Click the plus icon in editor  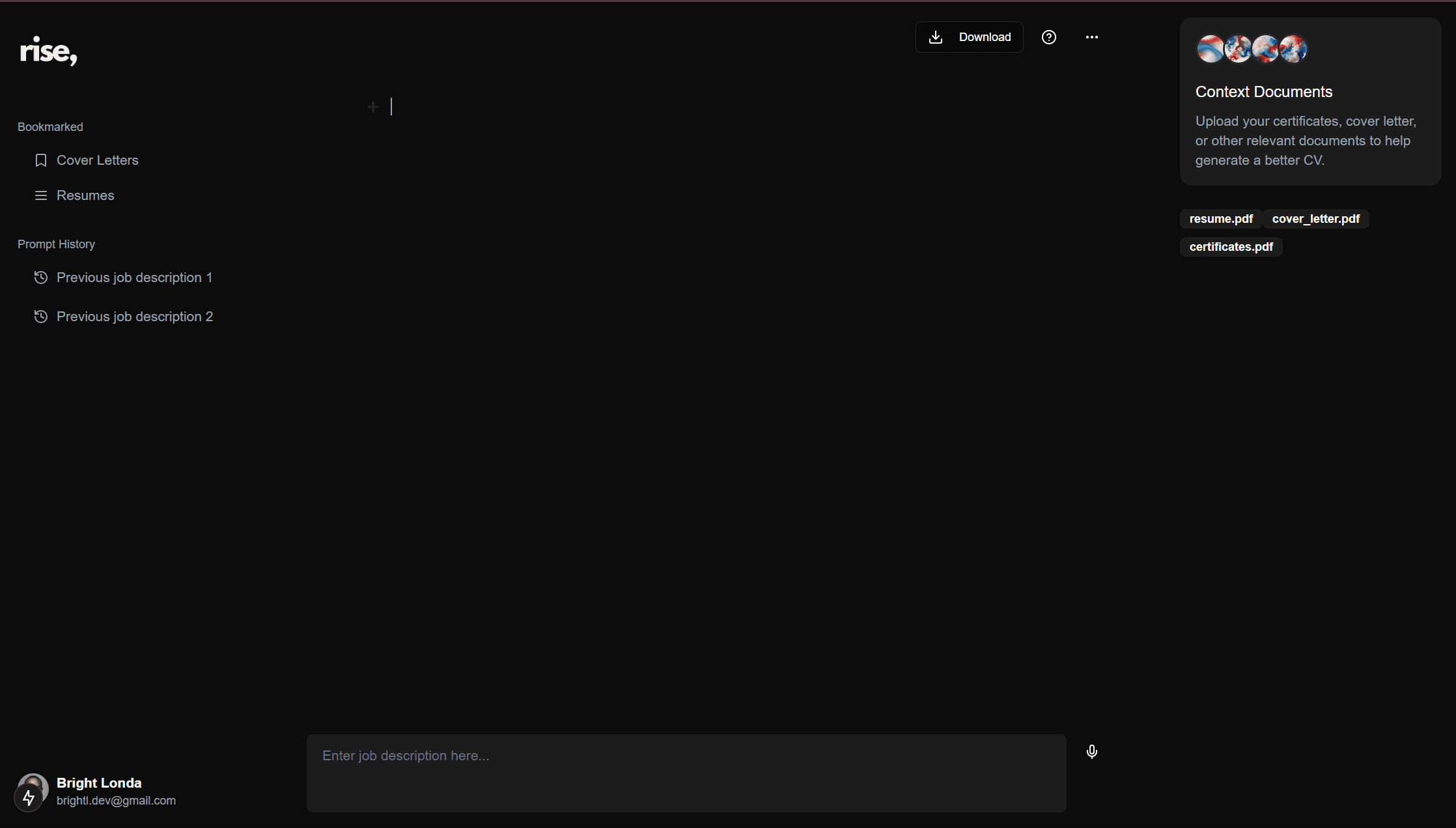tap(373, 107)
